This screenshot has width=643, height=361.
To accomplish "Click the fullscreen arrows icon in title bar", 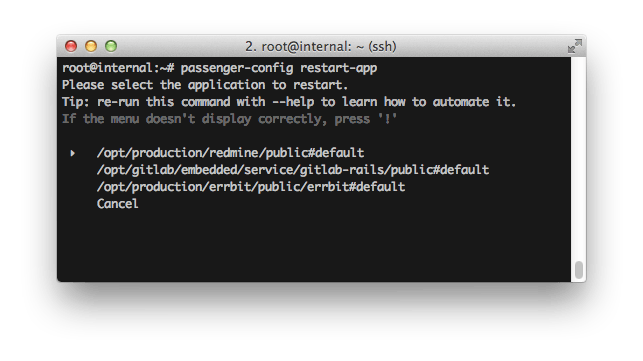I will point(575,46).
